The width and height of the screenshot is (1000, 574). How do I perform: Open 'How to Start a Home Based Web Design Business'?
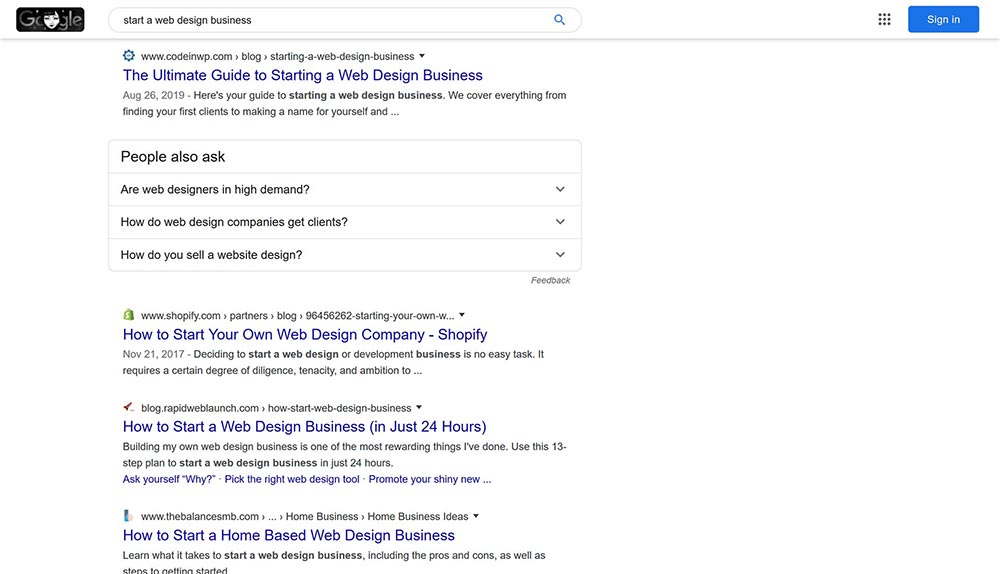click(288, 535)
